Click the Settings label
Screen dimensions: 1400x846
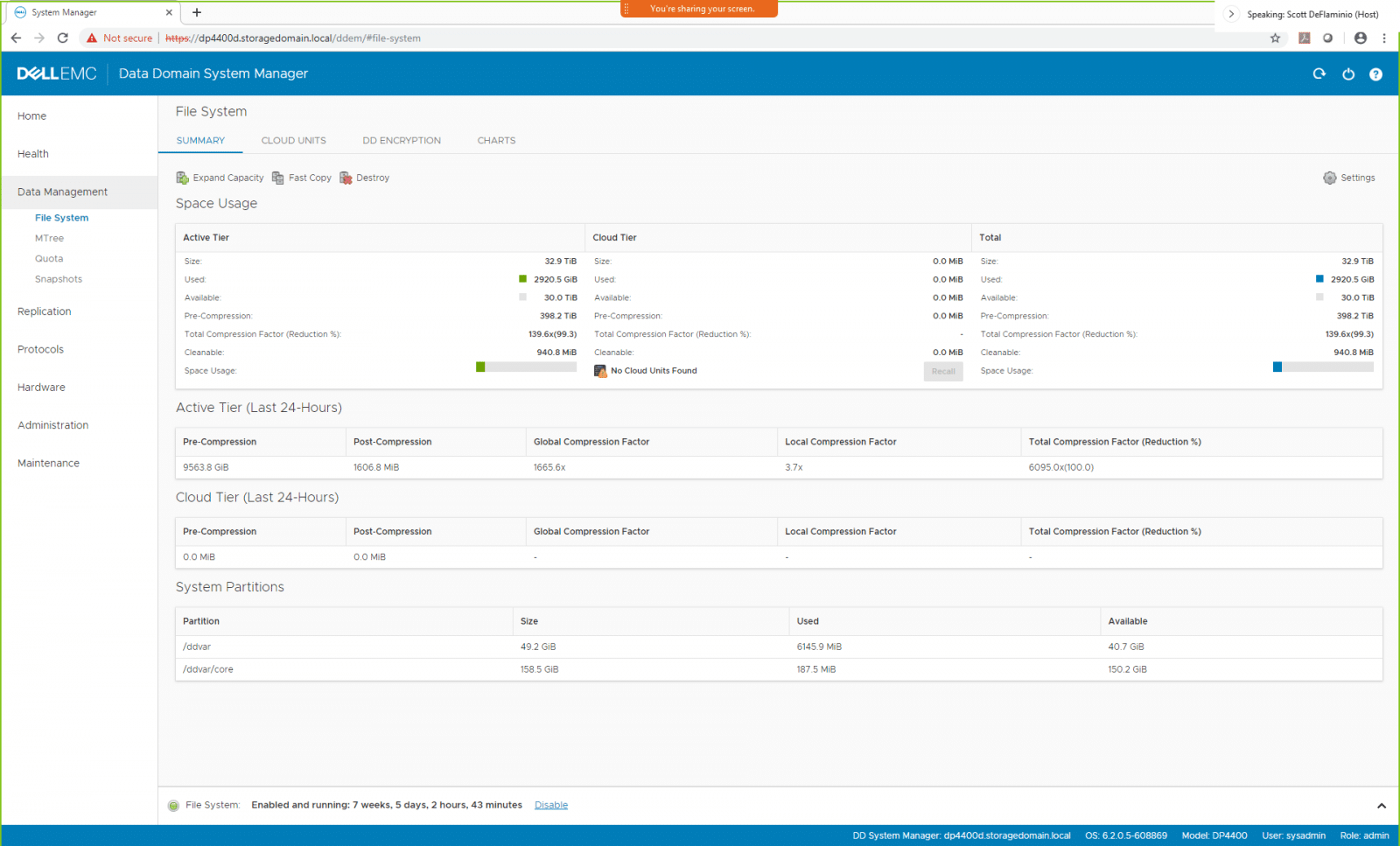coord(1358,178)
